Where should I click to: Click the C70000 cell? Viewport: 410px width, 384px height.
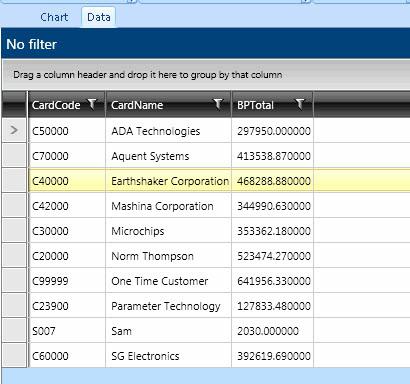67,156
